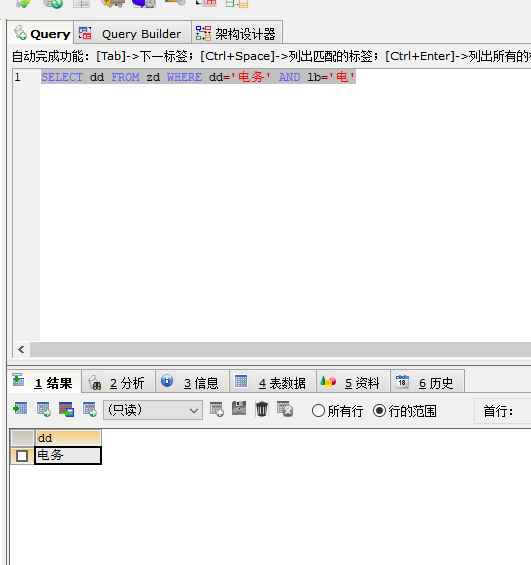Image resolution: width=531 pixels, height=565 pixels.
Task: Select the 行的范围 radio button
Action: coord(379,411)
